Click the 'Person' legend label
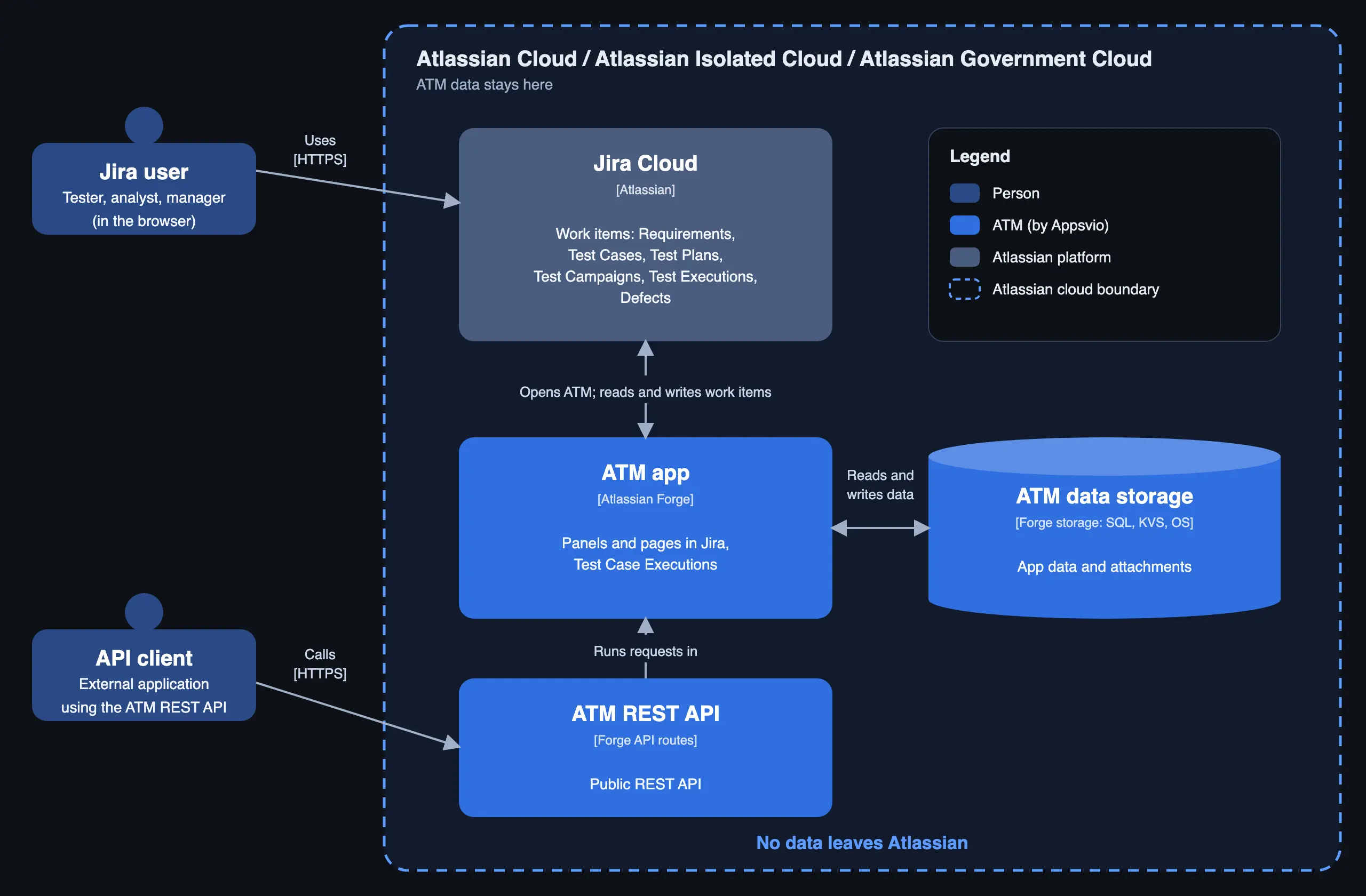Image resolution: width=1366 pixels, height=896 pixels. click(x=1016, y=193)
